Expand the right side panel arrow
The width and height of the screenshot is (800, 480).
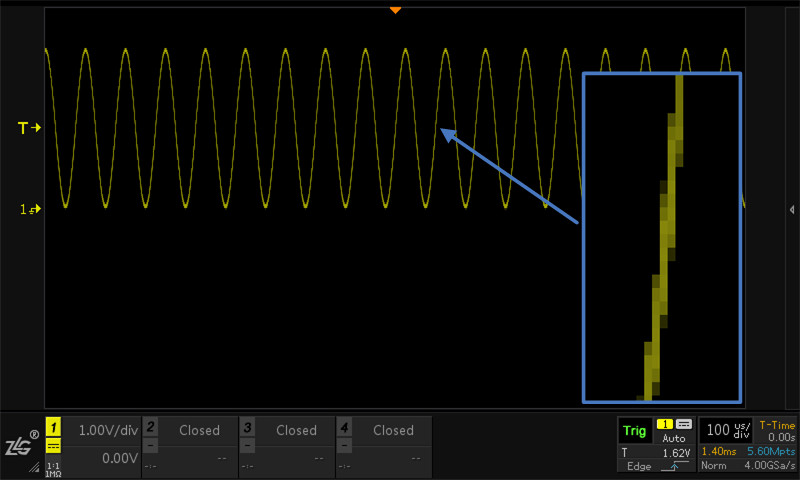(x=791, y=210)
